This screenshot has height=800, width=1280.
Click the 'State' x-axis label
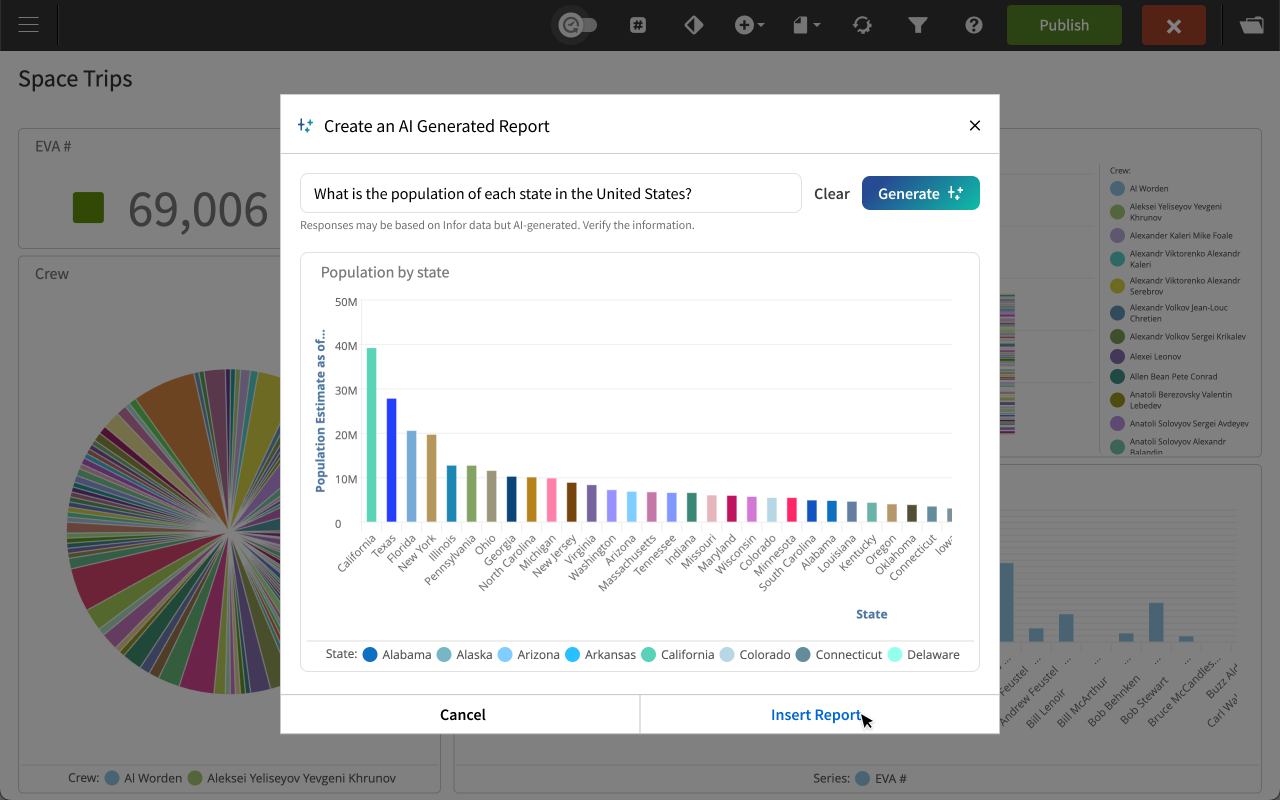coord(872,614)
